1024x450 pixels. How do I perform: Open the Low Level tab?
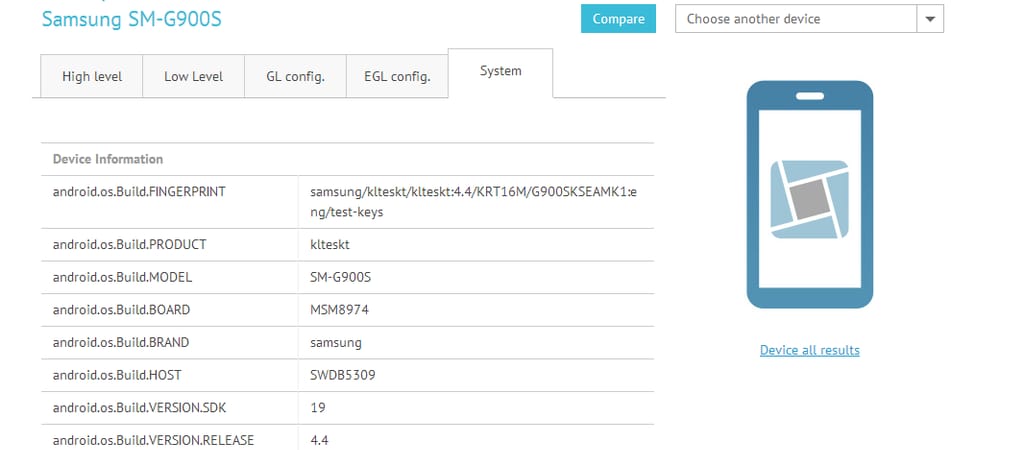193,77
